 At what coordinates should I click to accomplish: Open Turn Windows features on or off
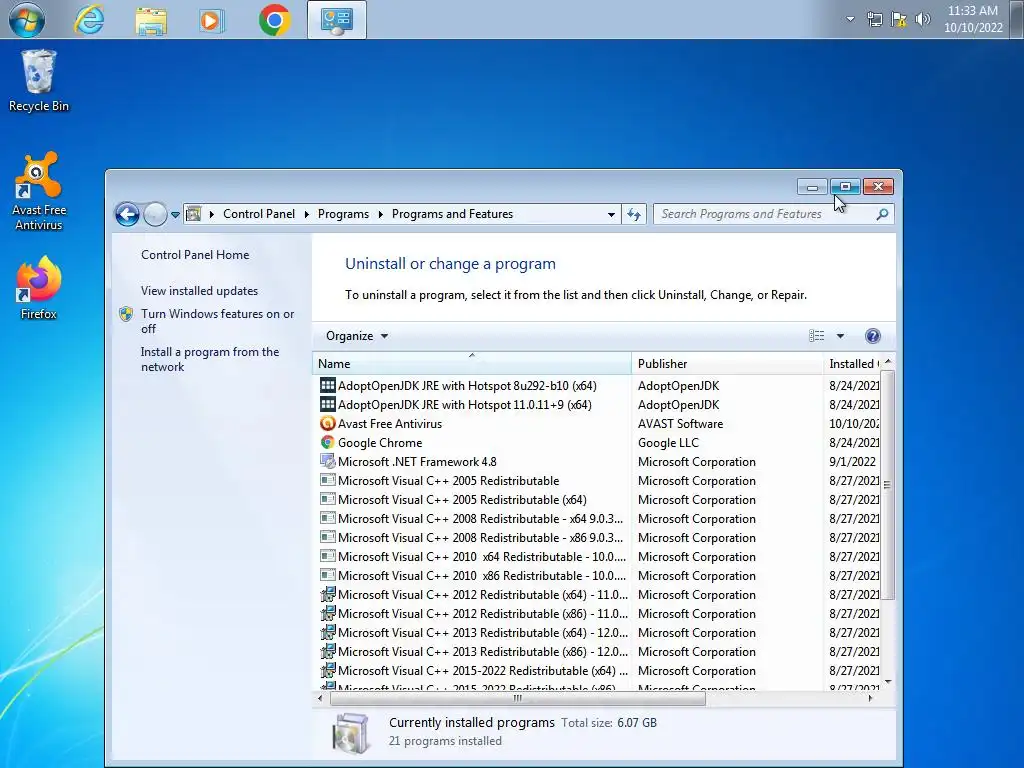pyautogui.click(x=217, y=321)
